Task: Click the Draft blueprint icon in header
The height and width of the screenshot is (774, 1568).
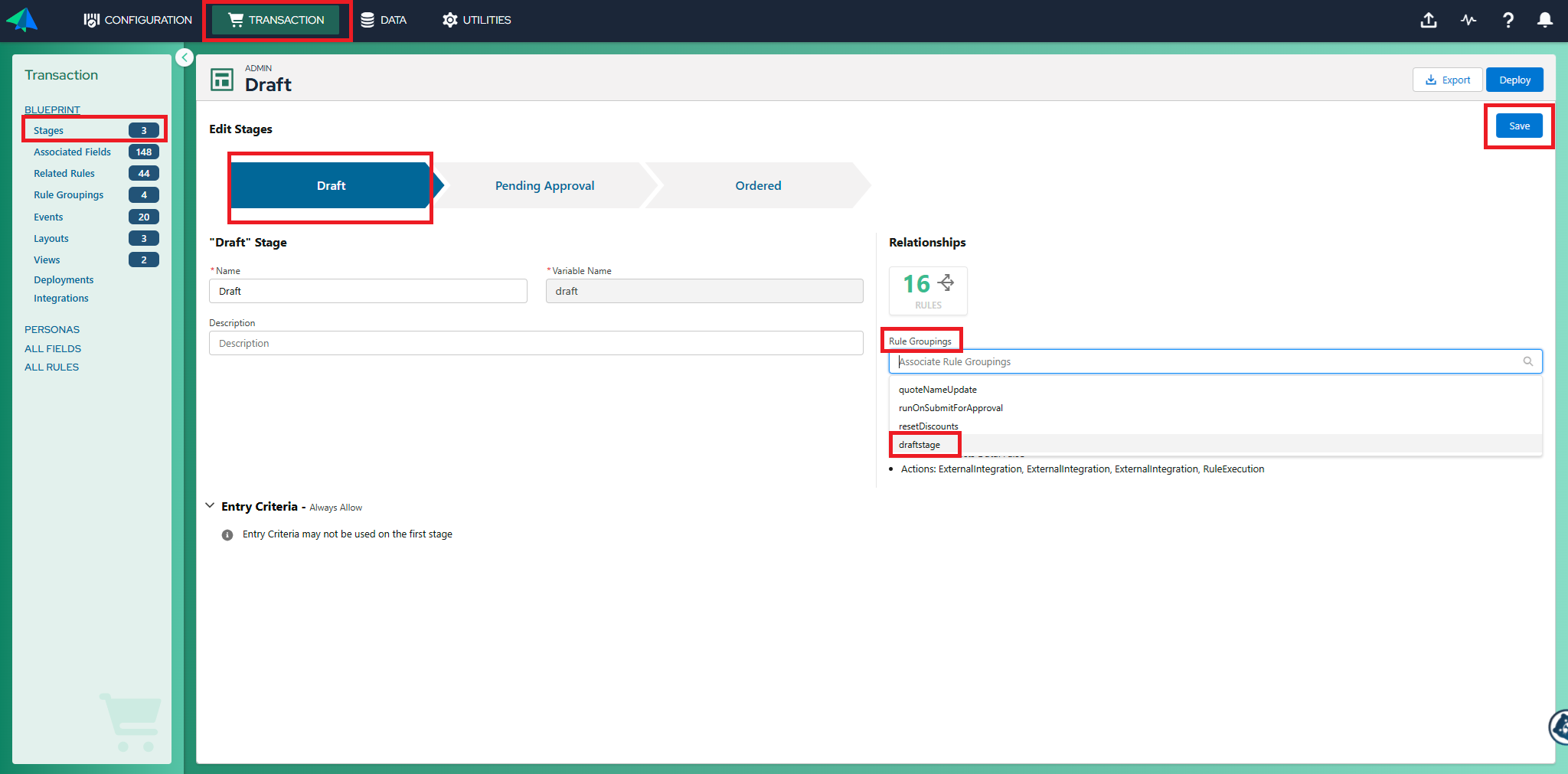Action: tap(222, 79)
